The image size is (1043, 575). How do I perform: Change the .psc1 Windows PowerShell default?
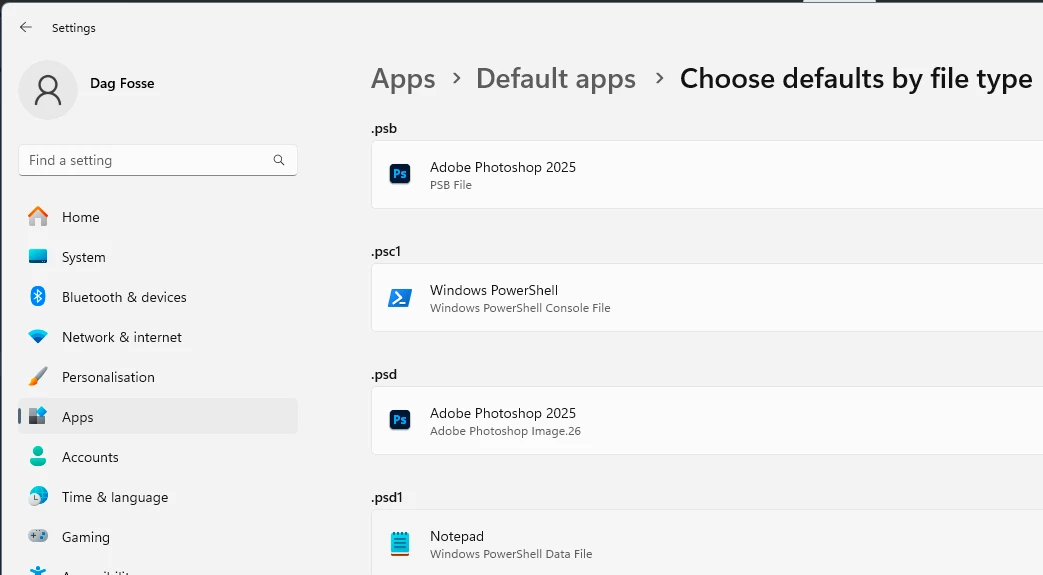[707, 297]
